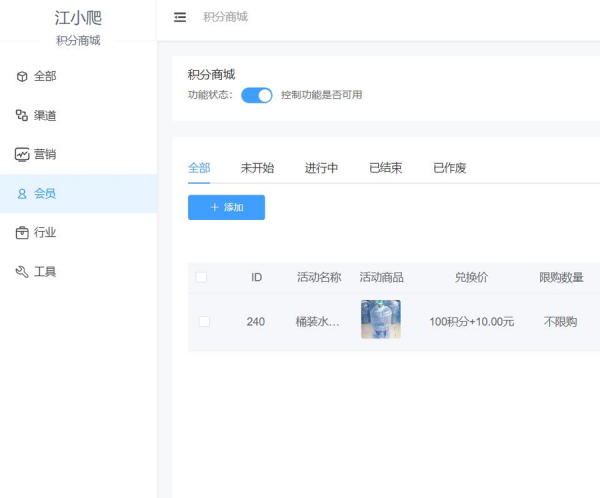Check the select-all checkbox in table header
The width and height of the screenshot is (600, 498).
pos(201,277)
